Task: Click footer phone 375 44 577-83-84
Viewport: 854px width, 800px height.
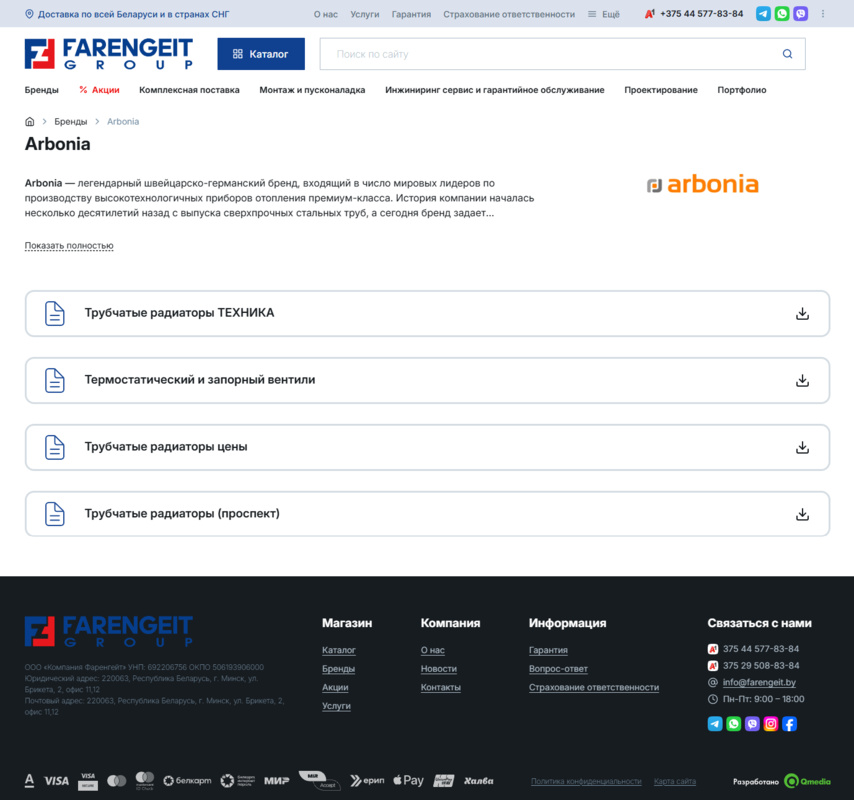Action: [x=760, y=649]
